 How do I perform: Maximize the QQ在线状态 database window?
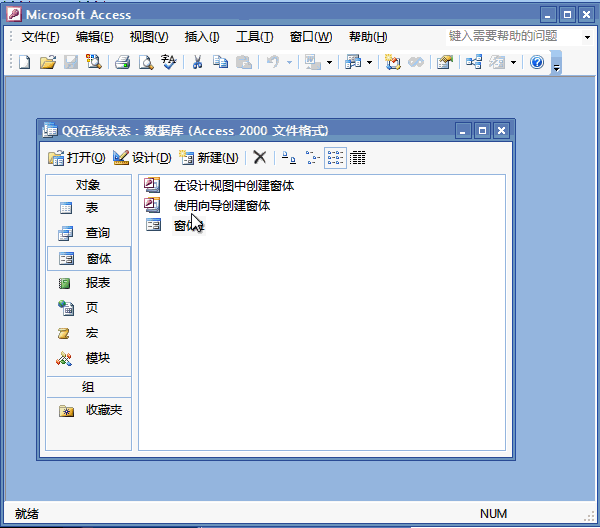[x=482, y=131]
